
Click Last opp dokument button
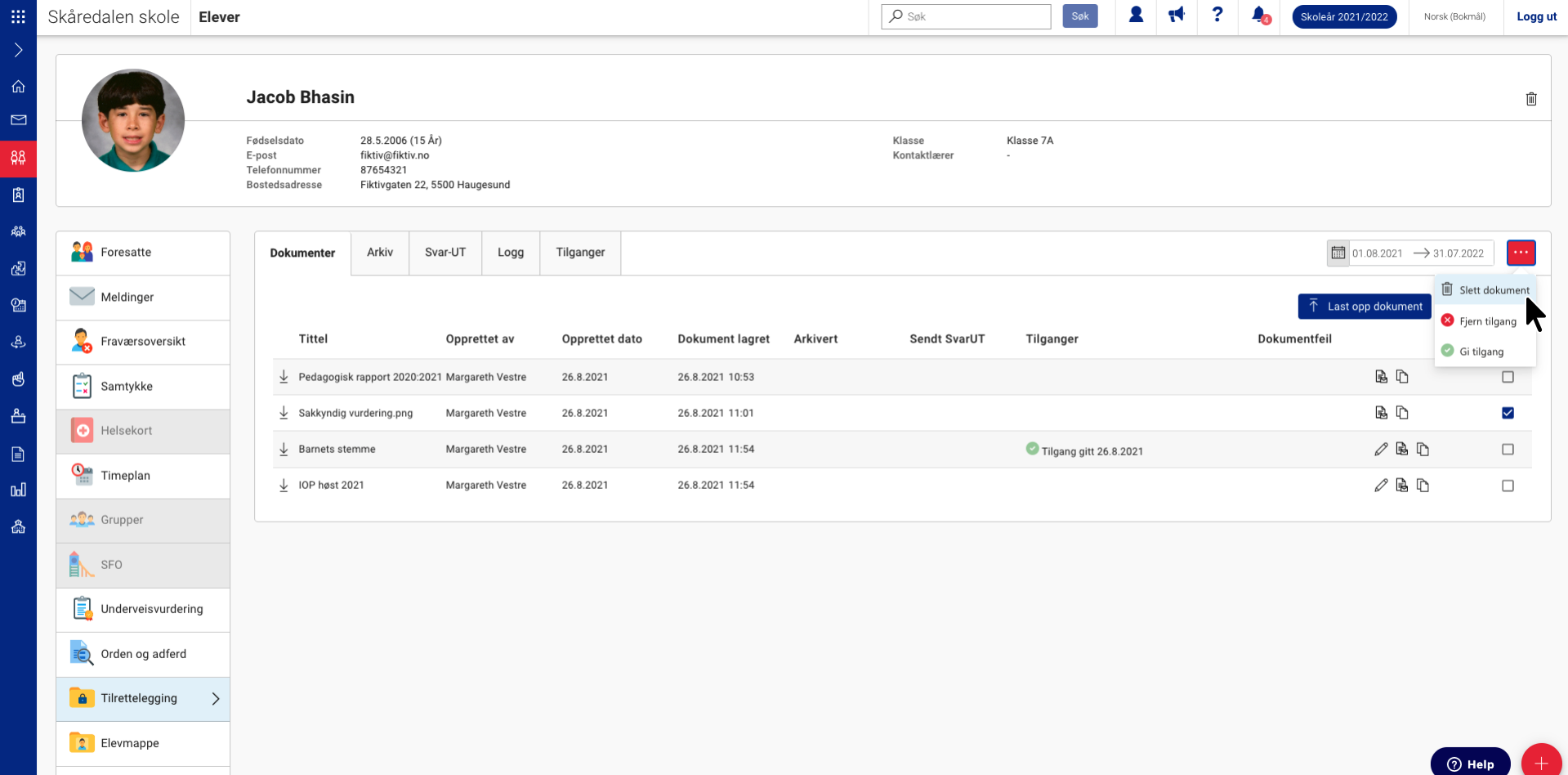tap(1365, 307)
